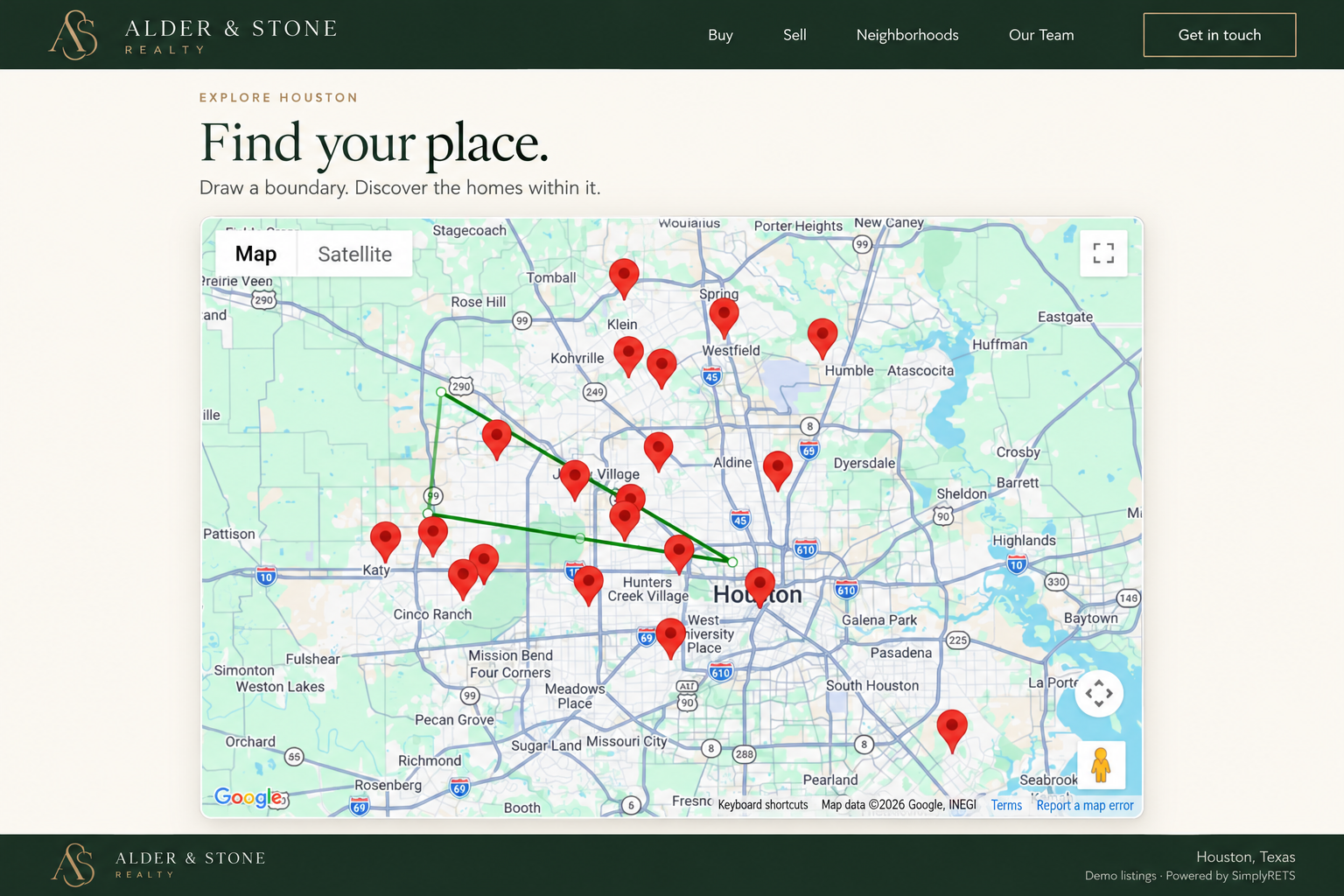This screenshot has height=896, width=1344.
Task: Click the "Tomball" map label
Action: (x=551, y=277)
